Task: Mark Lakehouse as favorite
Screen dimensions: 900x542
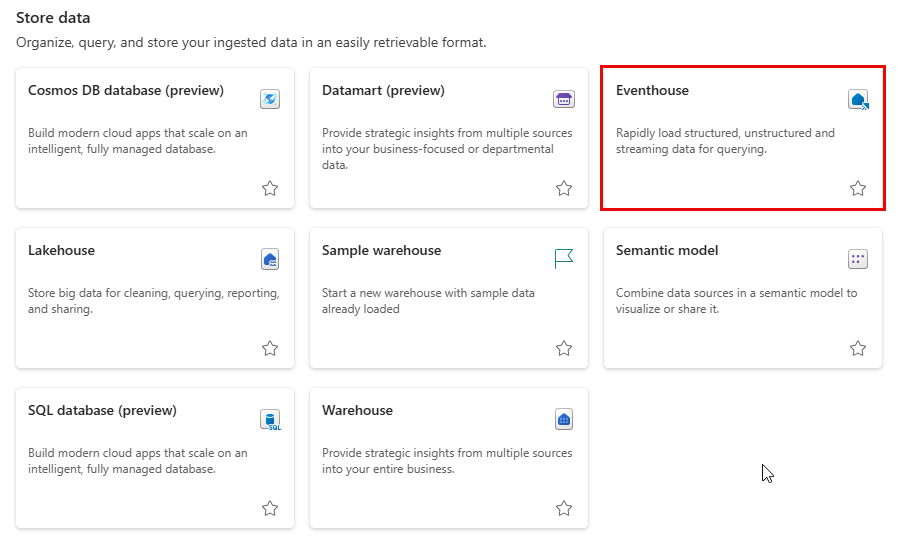Action: (x=270, y=348)
